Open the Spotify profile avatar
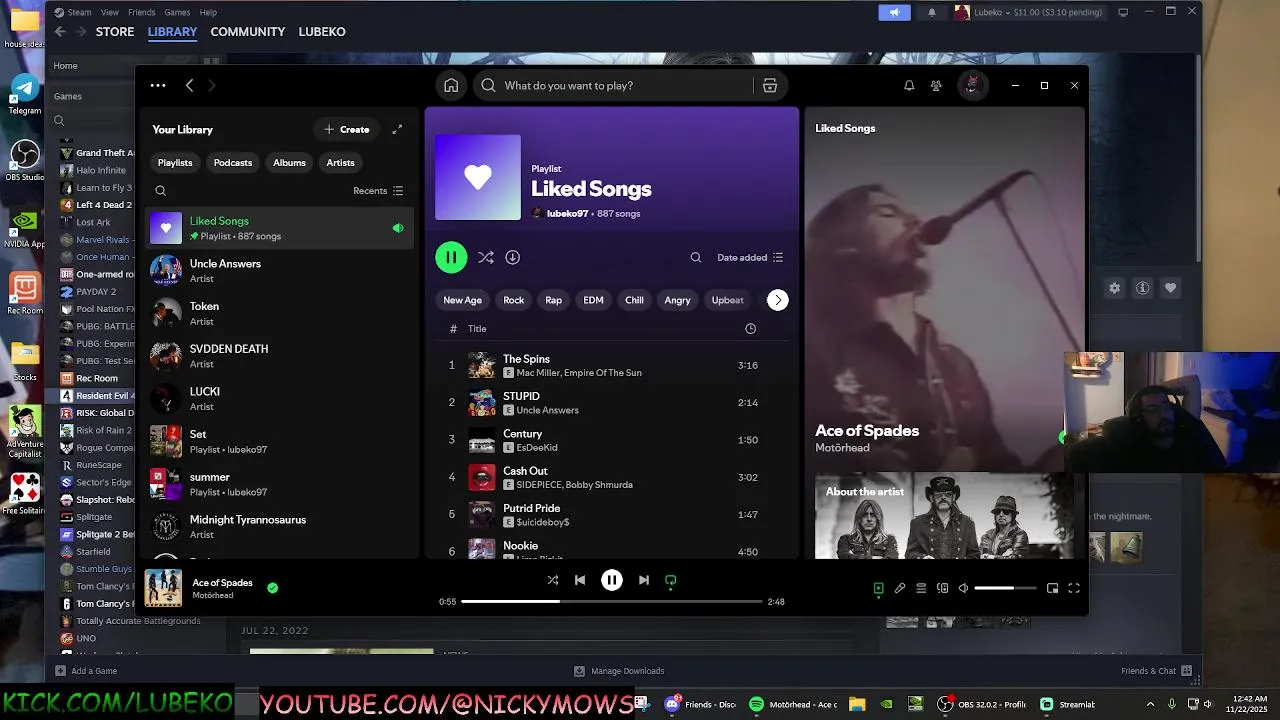 tap(972, 85)
